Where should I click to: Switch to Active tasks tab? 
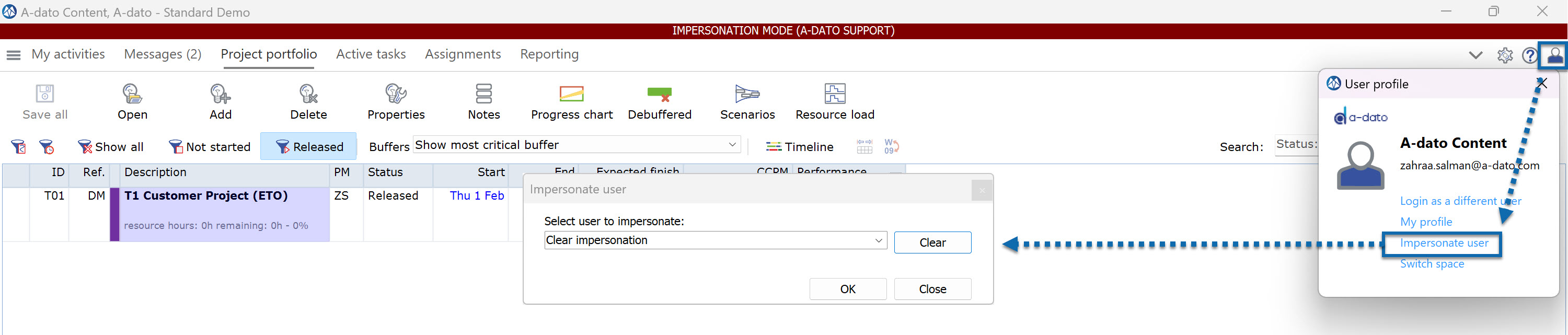(371, 54)
